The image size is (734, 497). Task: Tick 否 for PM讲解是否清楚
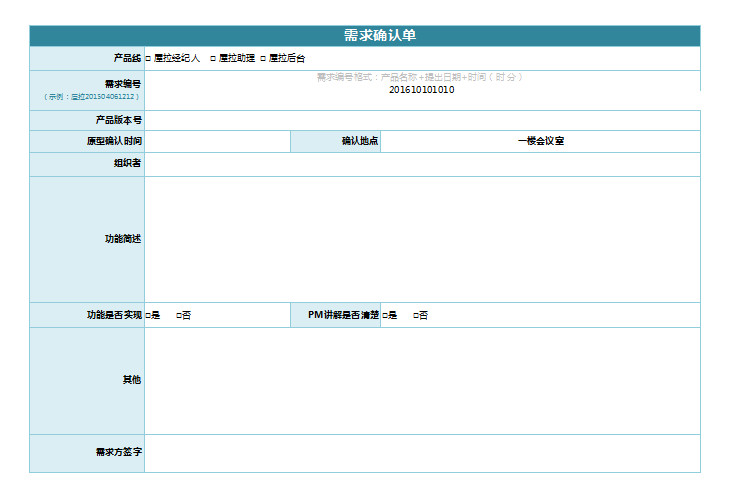tap(416, 315)
